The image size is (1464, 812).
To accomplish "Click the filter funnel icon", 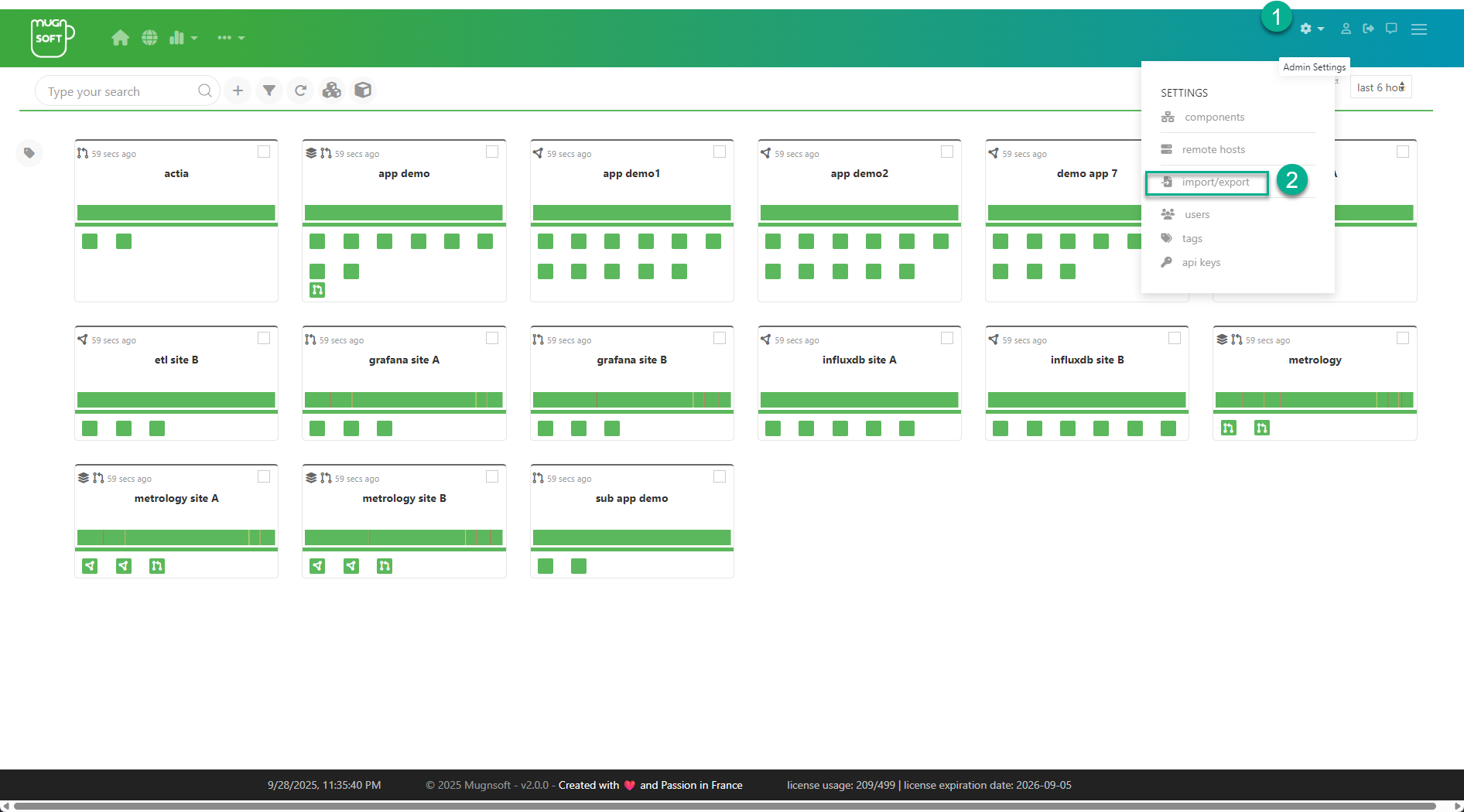I will click(269, 91).
